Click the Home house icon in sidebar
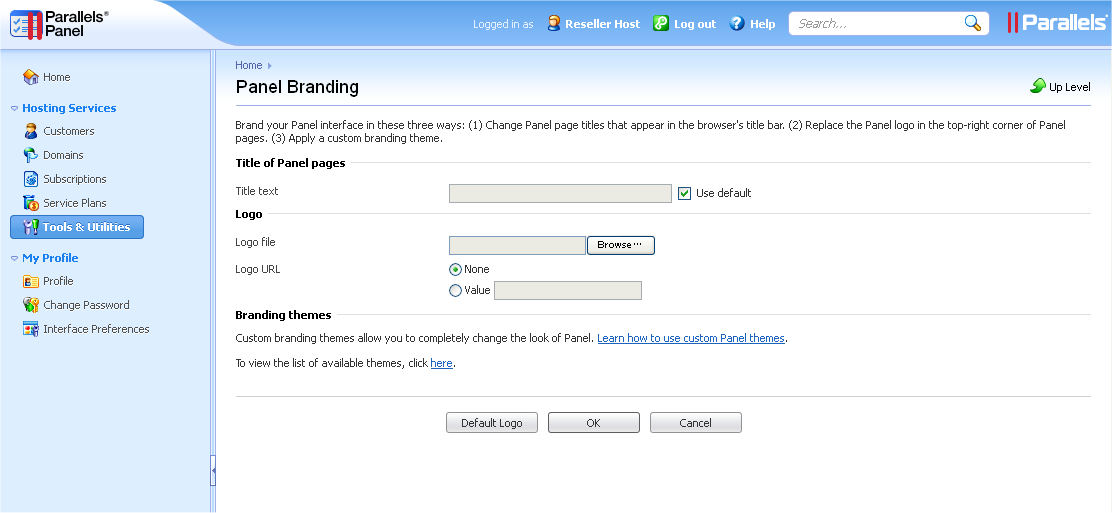Viewport: 1112px width, 513px height. (x=30, y=77)
